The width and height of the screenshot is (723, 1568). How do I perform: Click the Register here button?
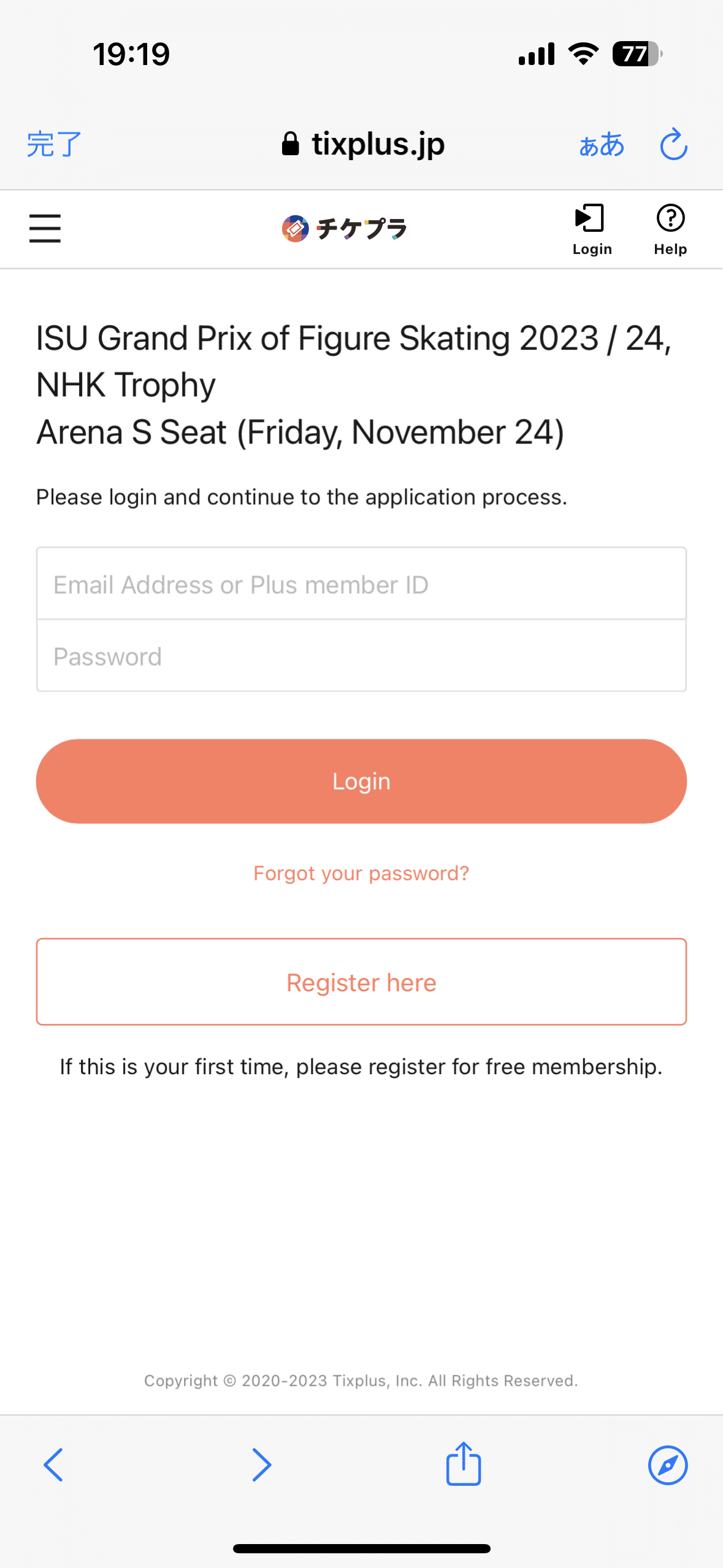(361, 982)
